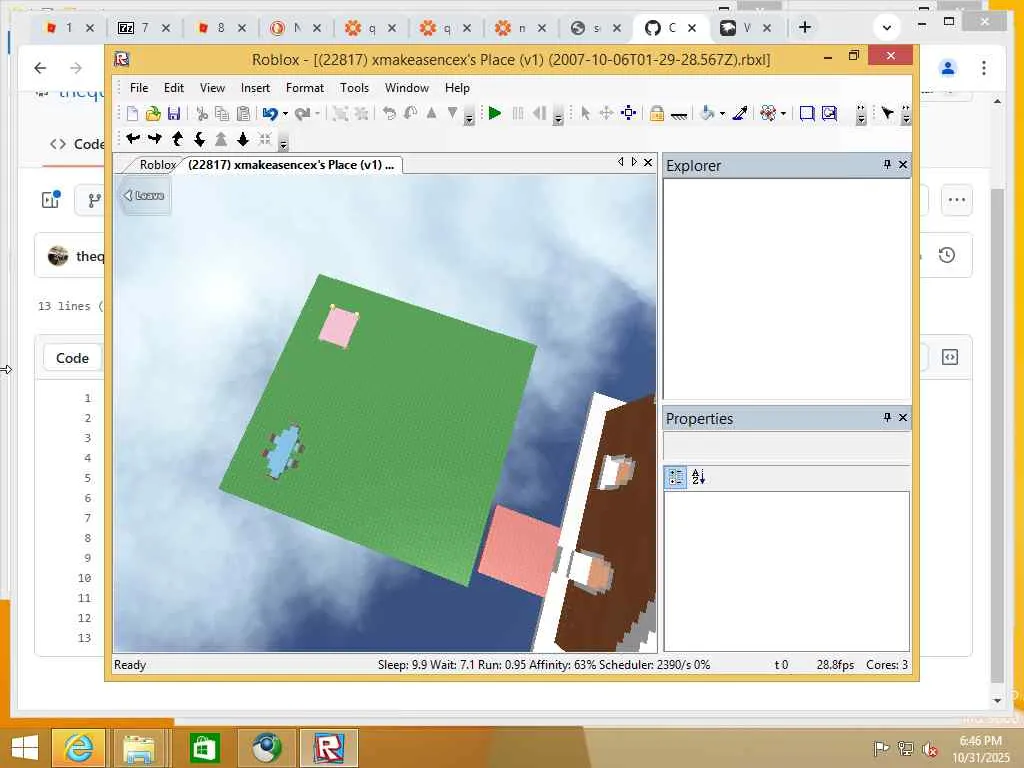1024x768 pixels.
Task: Open the File menu
Action: point(139,88)
